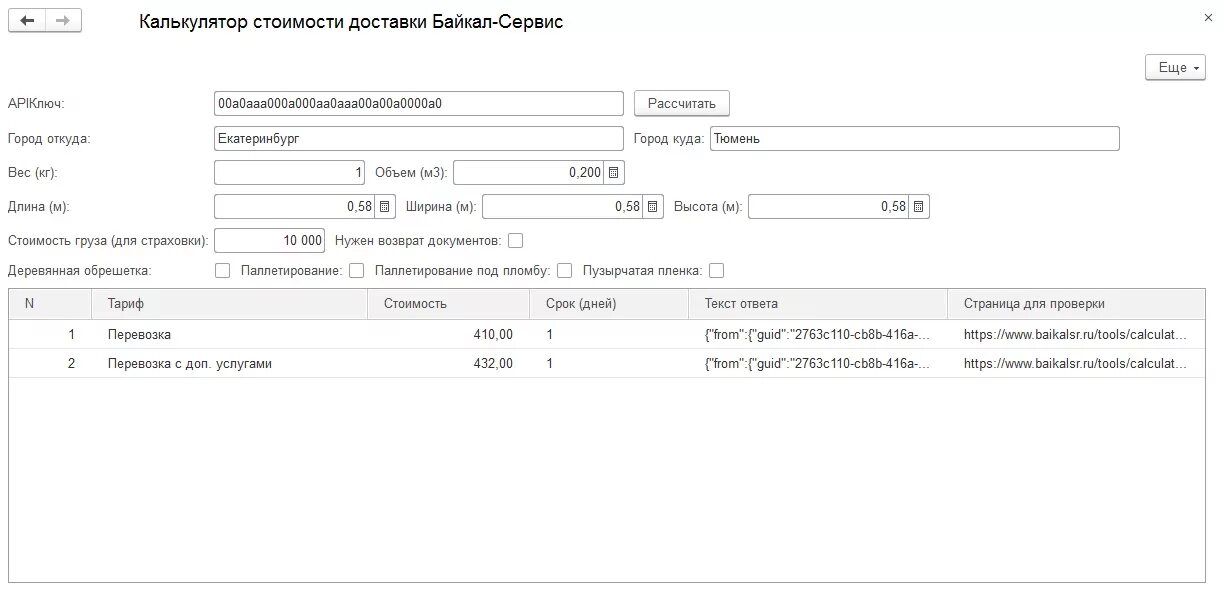Click the Высота (м) value field
This screenshot has width=1224, height=590.
tap(829, 207)
